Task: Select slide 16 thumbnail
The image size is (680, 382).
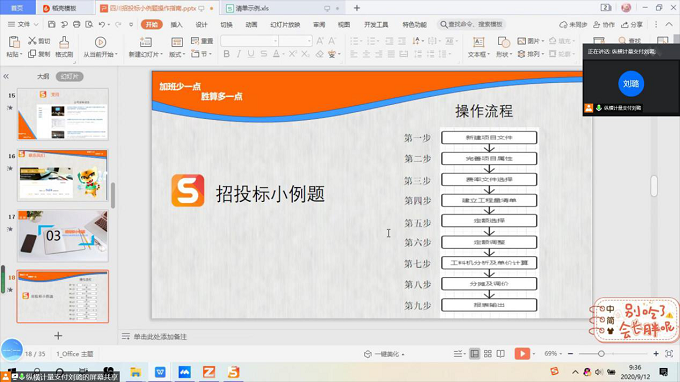Action: tap(63, 175)
